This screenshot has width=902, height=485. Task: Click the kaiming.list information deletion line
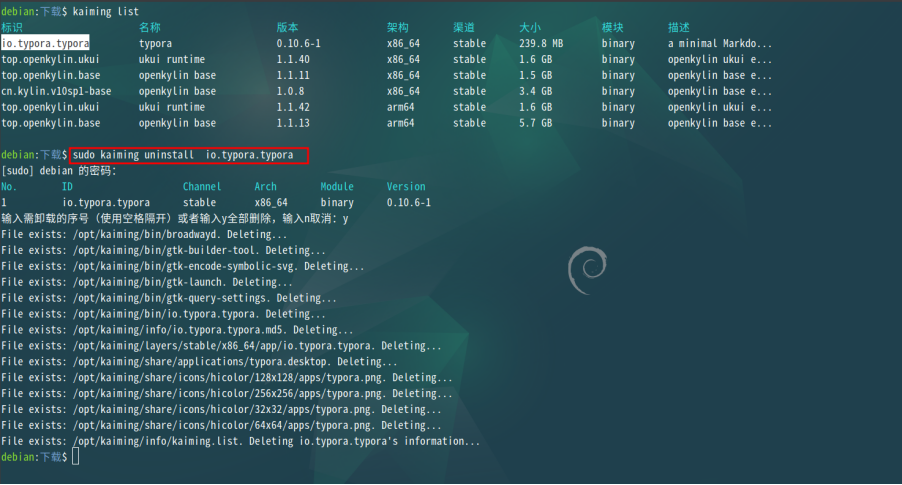240,441
